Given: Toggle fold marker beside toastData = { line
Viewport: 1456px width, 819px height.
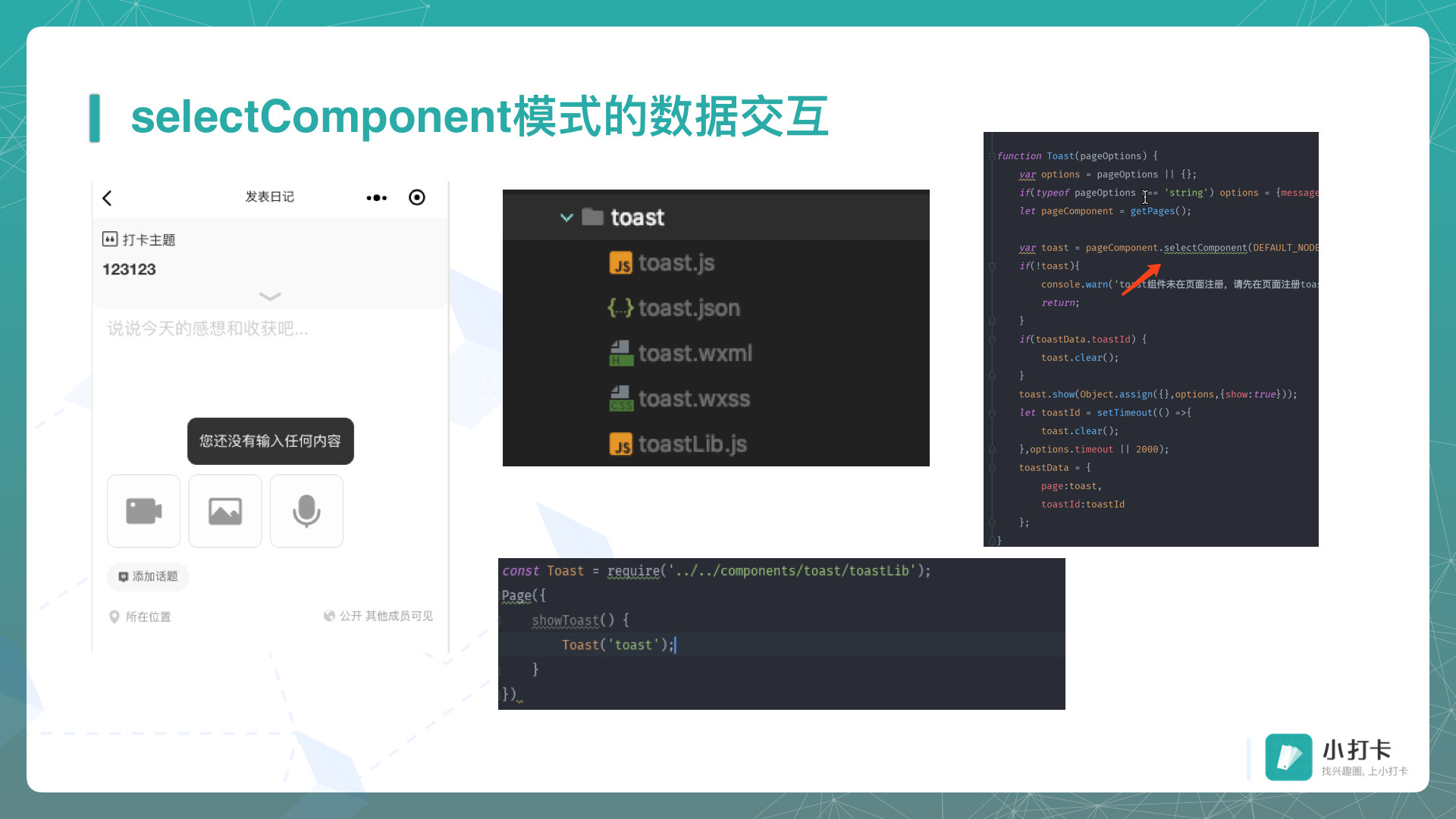Looking at the screenshot, I should (x=992, y=468).
